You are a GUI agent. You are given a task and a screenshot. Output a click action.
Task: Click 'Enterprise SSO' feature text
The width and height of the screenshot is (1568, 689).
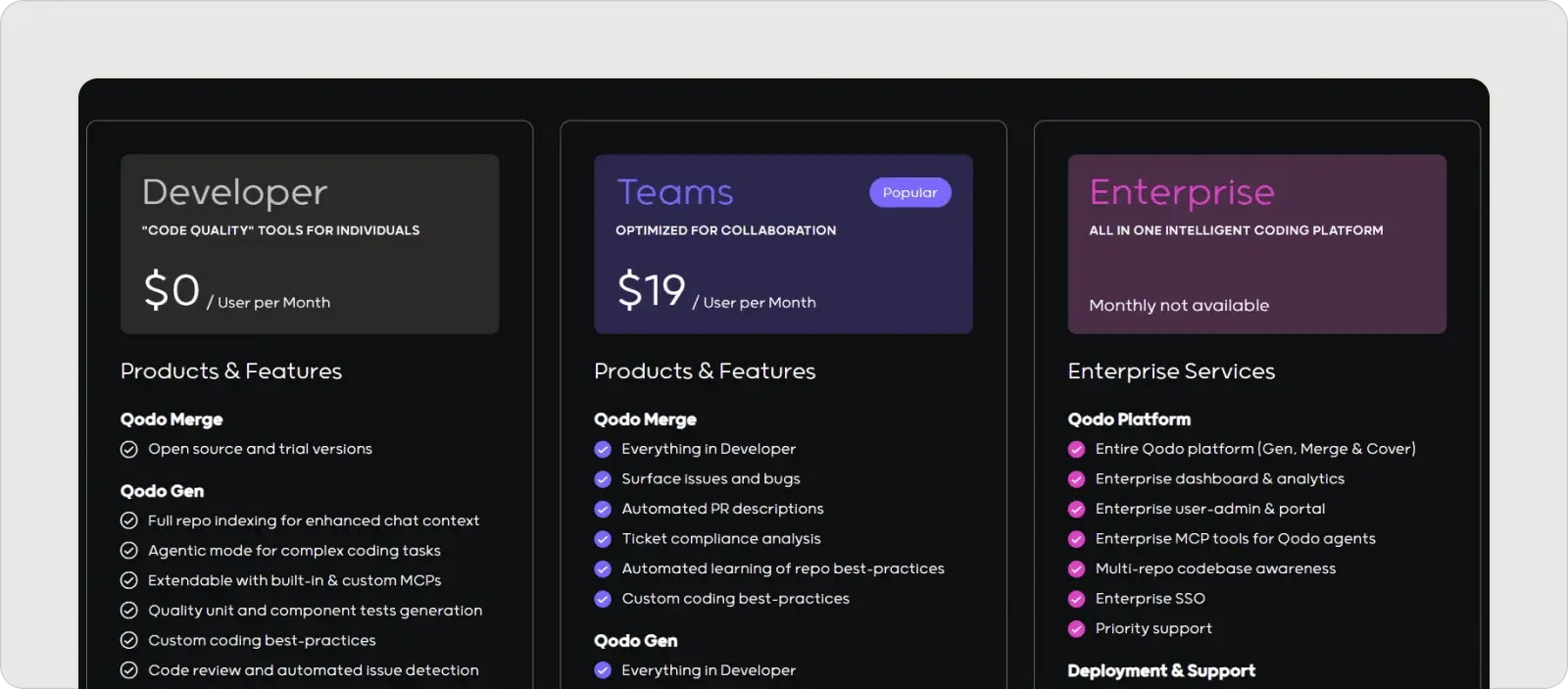point(1150,599)
